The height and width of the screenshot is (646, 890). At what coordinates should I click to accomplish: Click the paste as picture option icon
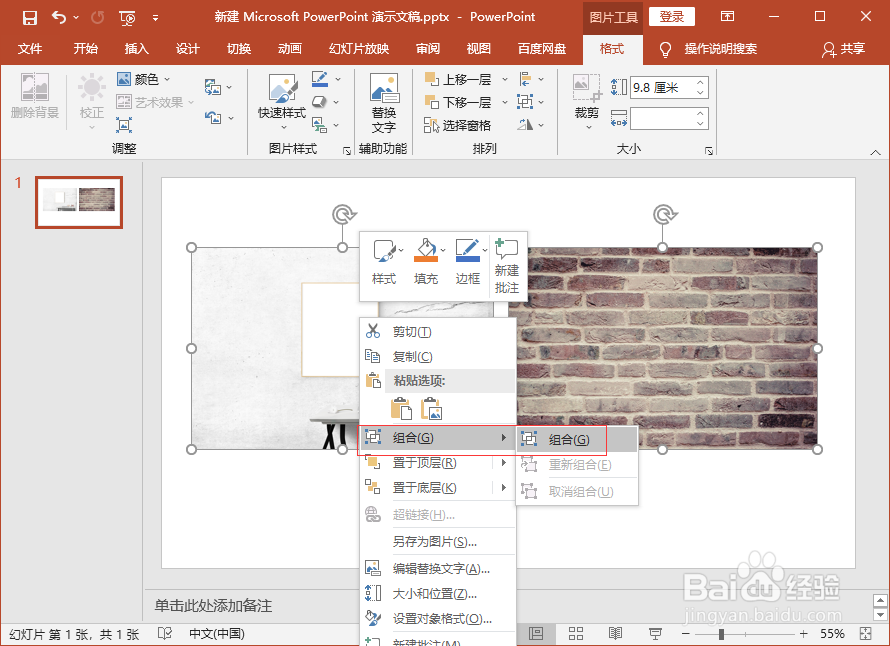point(431,408)
